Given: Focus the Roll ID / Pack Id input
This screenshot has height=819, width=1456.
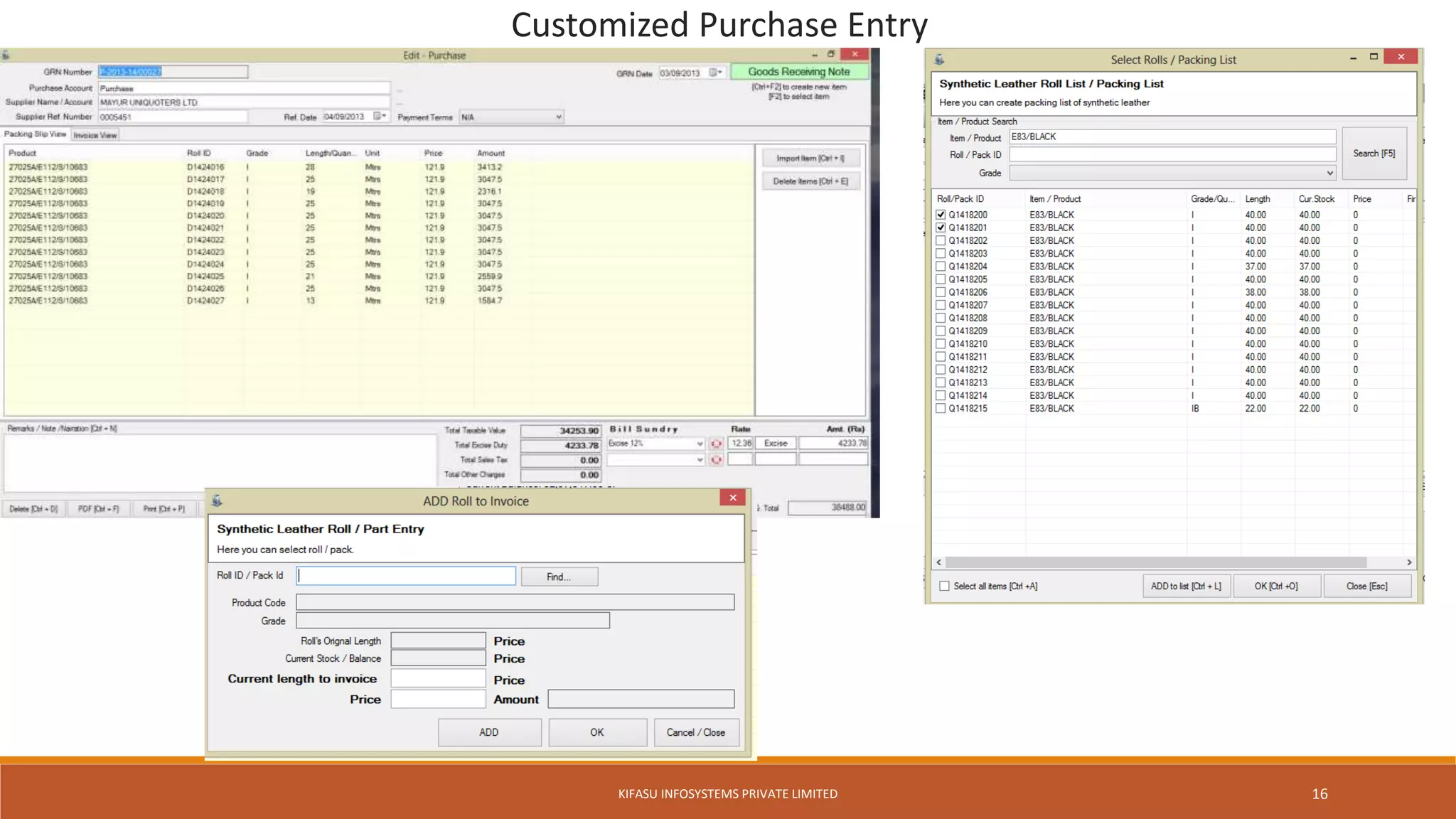Looking at the screenshot, I should coord(406,576).
